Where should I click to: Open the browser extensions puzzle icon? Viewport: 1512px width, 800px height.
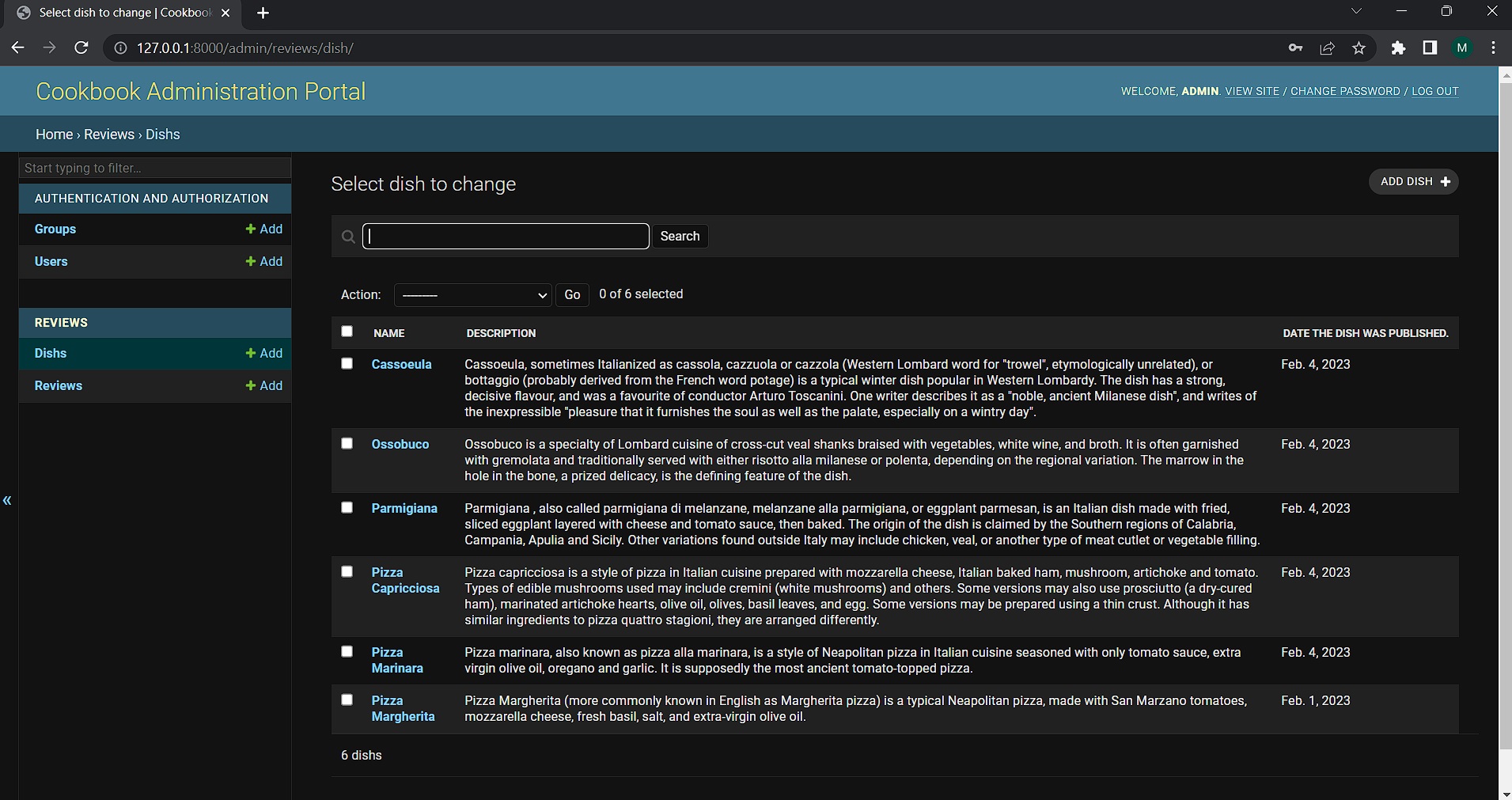coord(1399,48)
